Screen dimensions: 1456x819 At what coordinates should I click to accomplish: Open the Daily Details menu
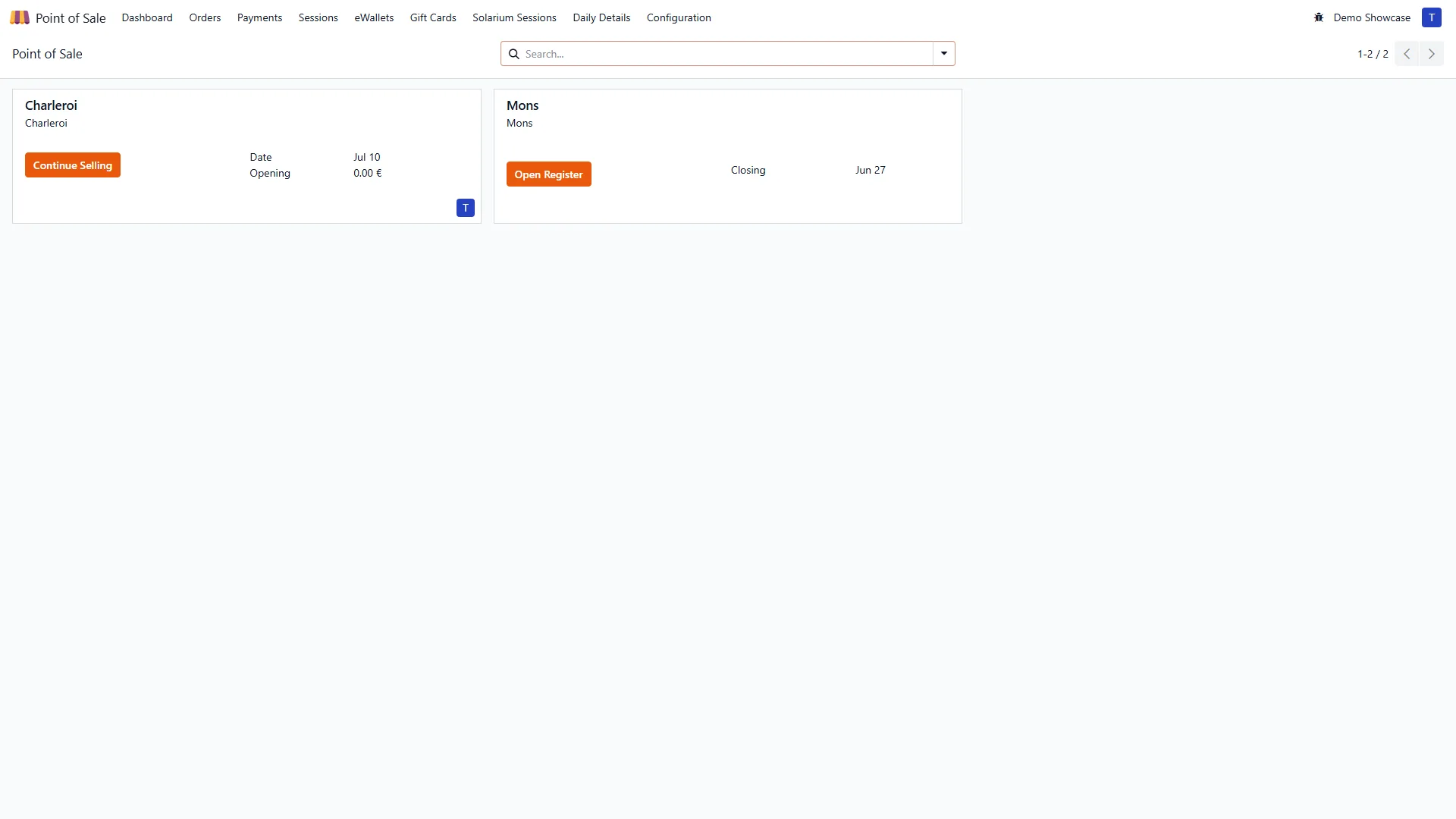601,17
